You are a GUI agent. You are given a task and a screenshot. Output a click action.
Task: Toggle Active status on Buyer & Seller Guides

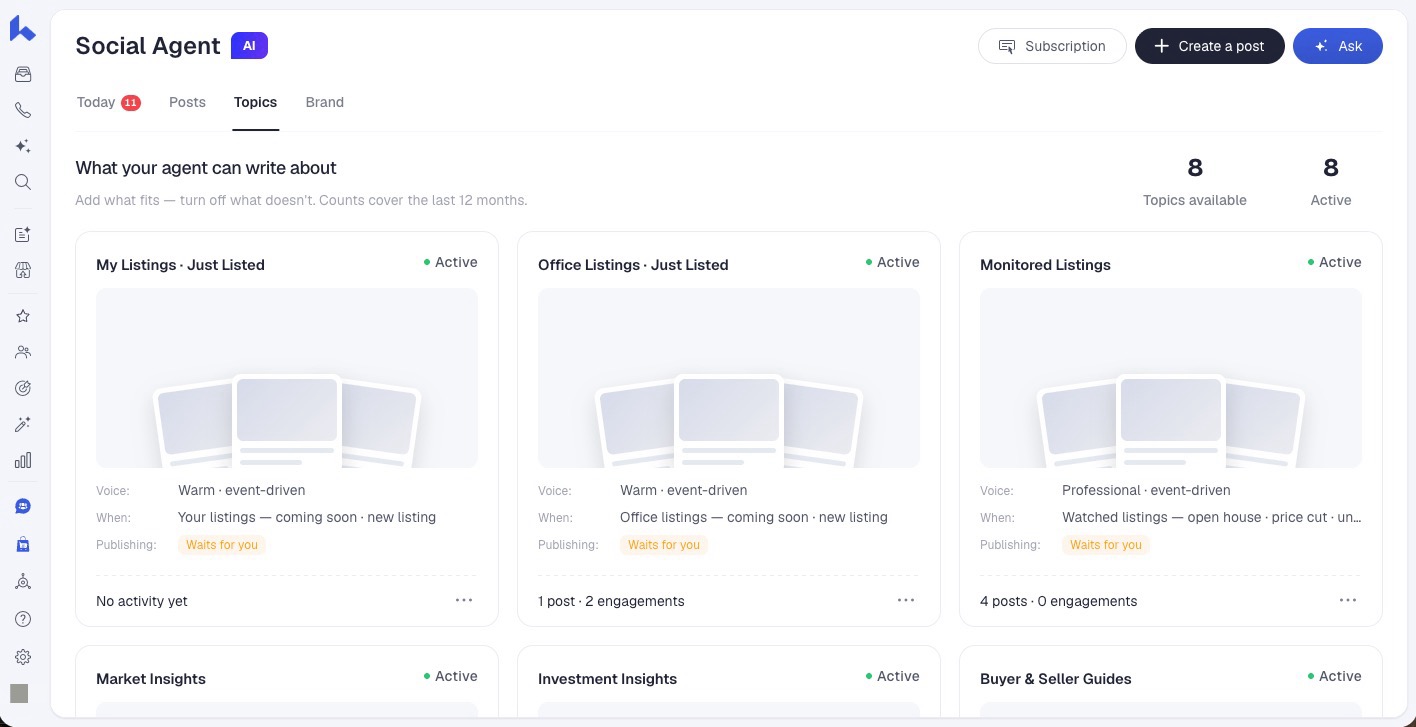pyautogui.click(x=1334, y=676)
